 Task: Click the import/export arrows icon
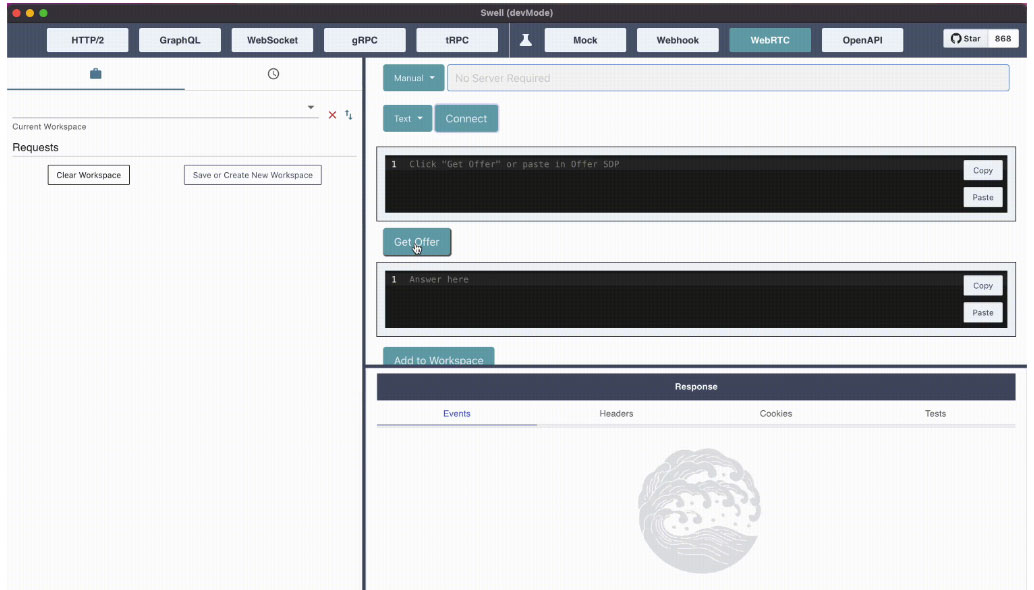pyautogui.click(x=349, y=115)
